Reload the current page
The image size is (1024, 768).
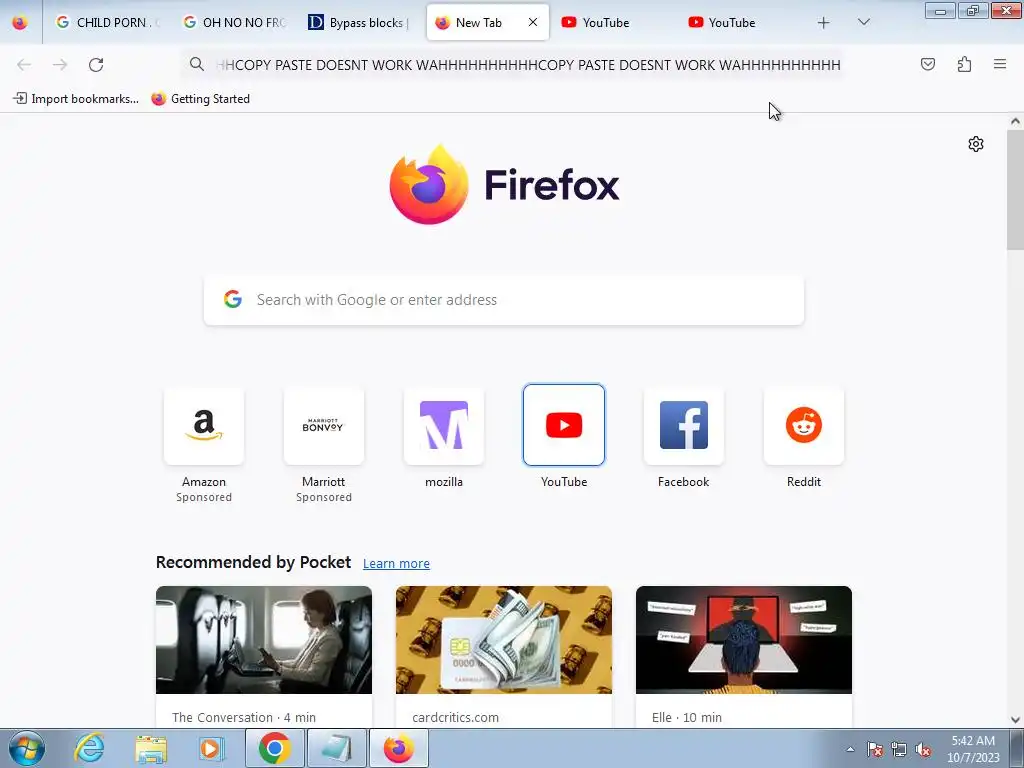tap(96, 65)
